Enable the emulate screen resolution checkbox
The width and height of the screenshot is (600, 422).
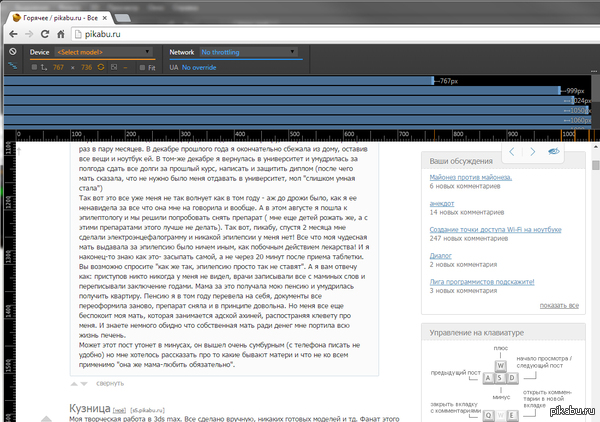(x=34, y=67)
